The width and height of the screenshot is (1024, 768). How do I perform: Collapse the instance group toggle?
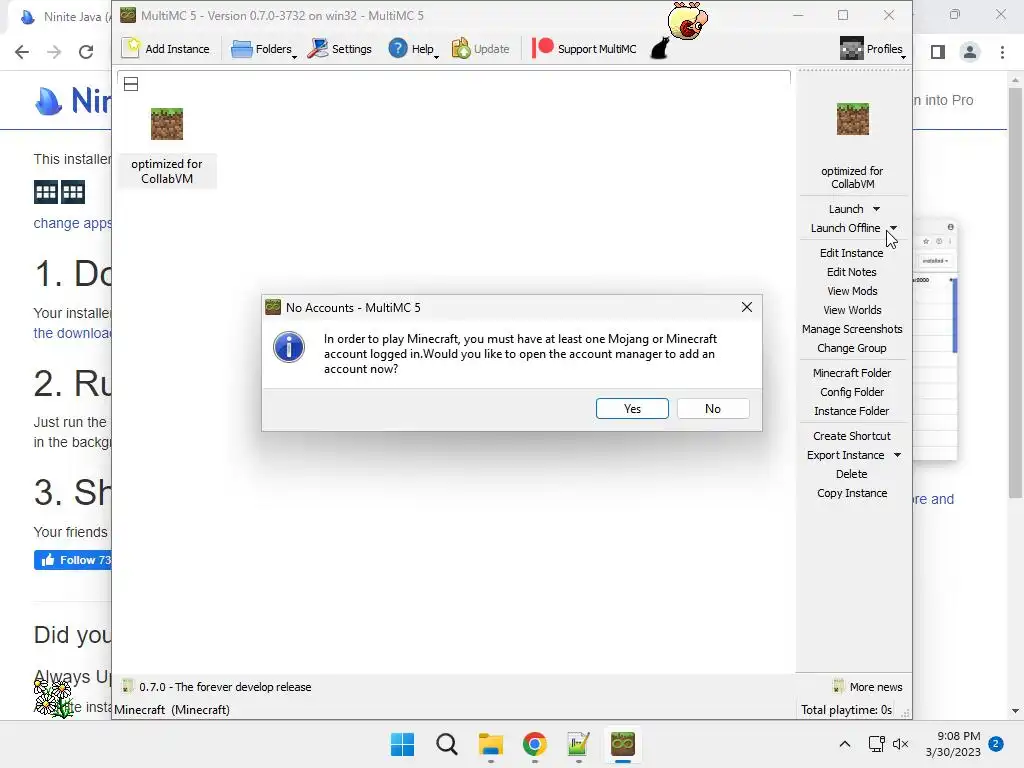[131, 84]
